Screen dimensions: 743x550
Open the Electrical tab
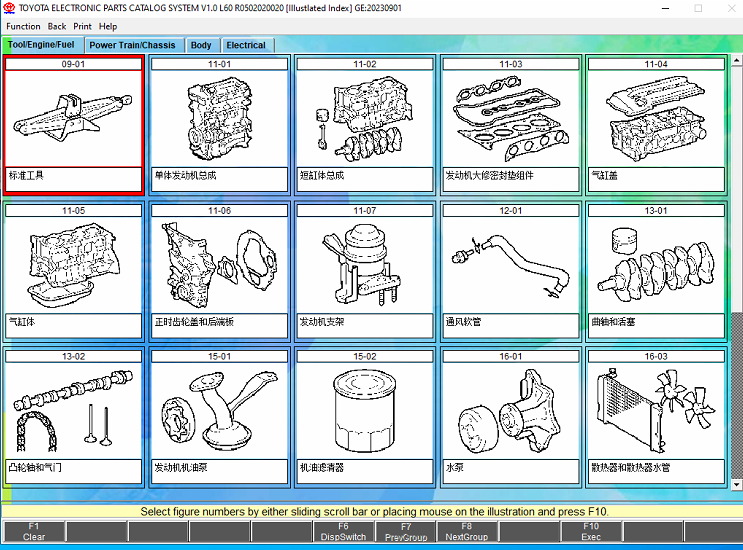click(246, 45)
